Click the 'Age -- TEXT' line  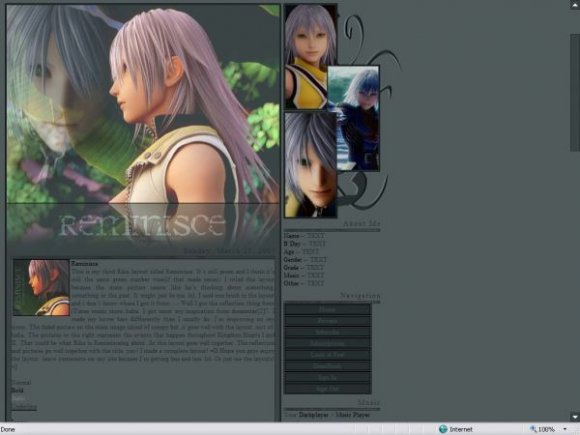[301, 252]
